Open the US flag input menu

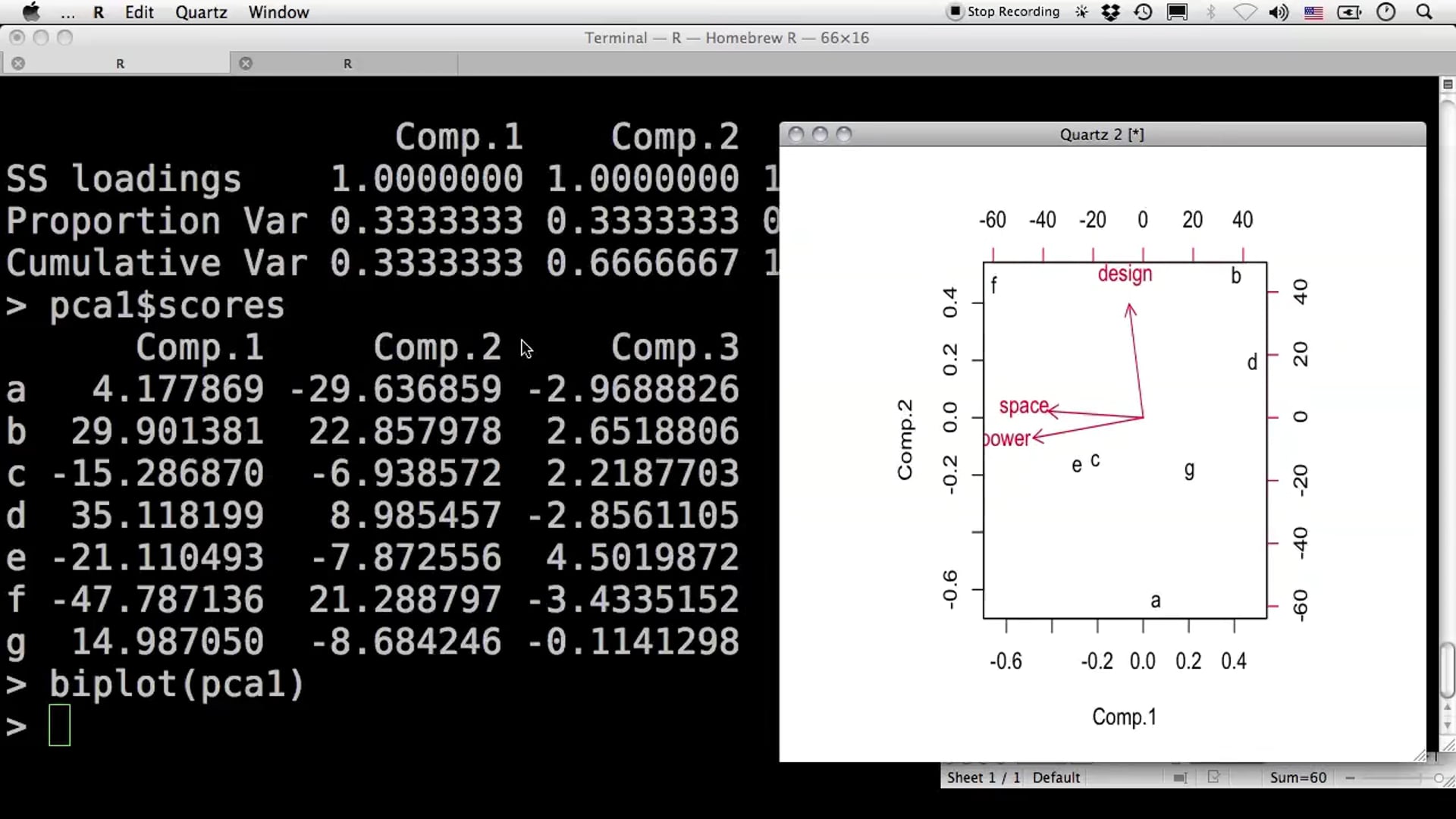(x=1313, y=12)
